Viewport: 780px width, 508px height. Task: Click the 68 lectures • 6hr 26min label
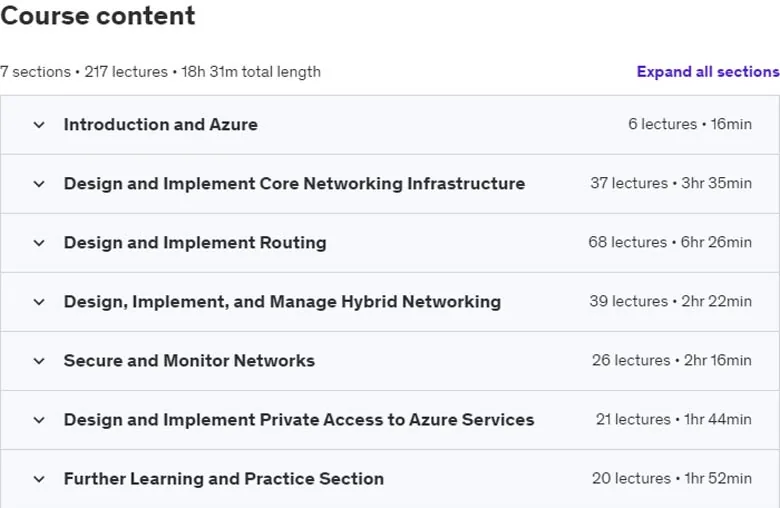tap(670, 242)
